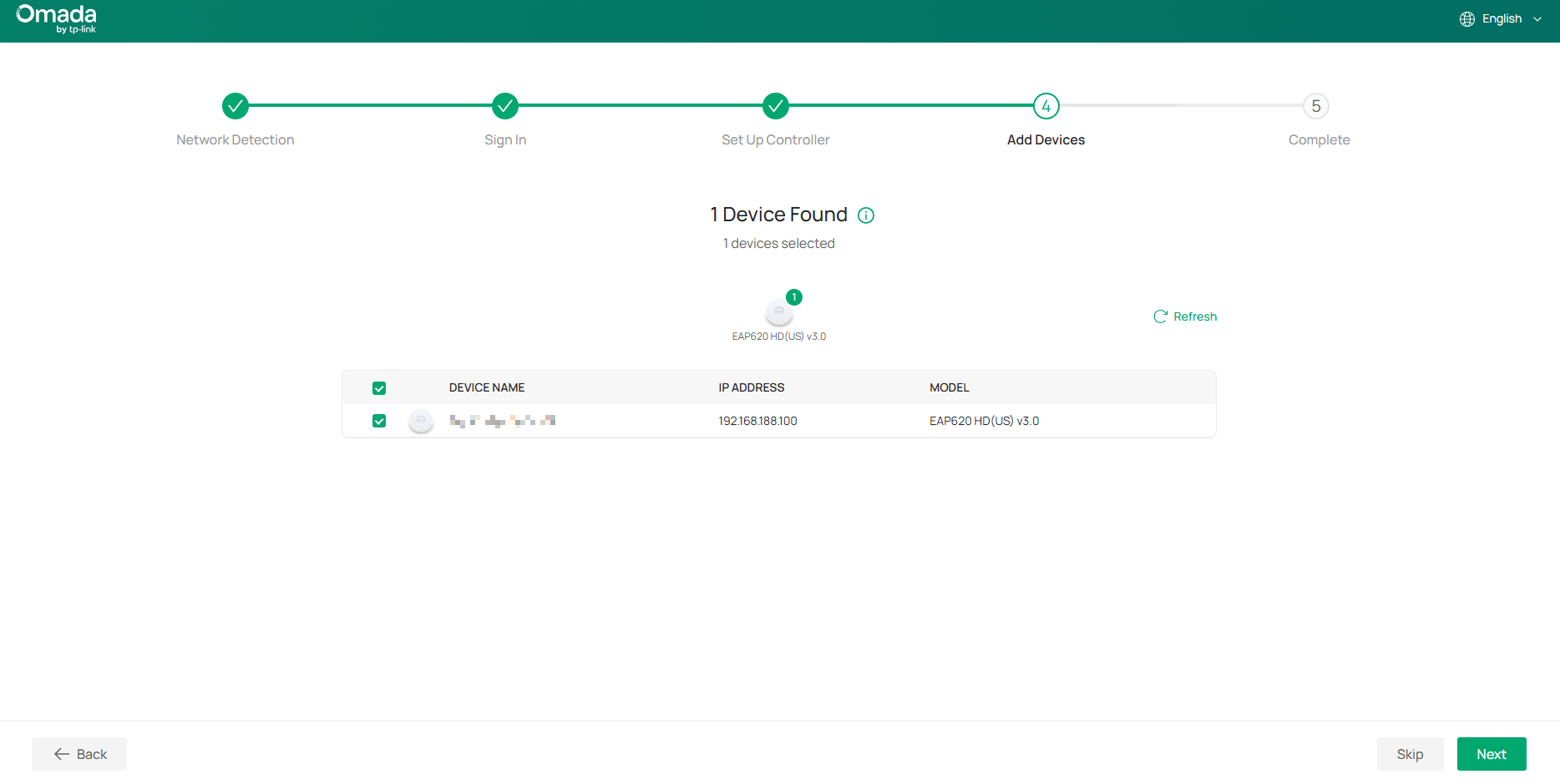
Task: Open the English language dropdown
Action: point(1502,19)
